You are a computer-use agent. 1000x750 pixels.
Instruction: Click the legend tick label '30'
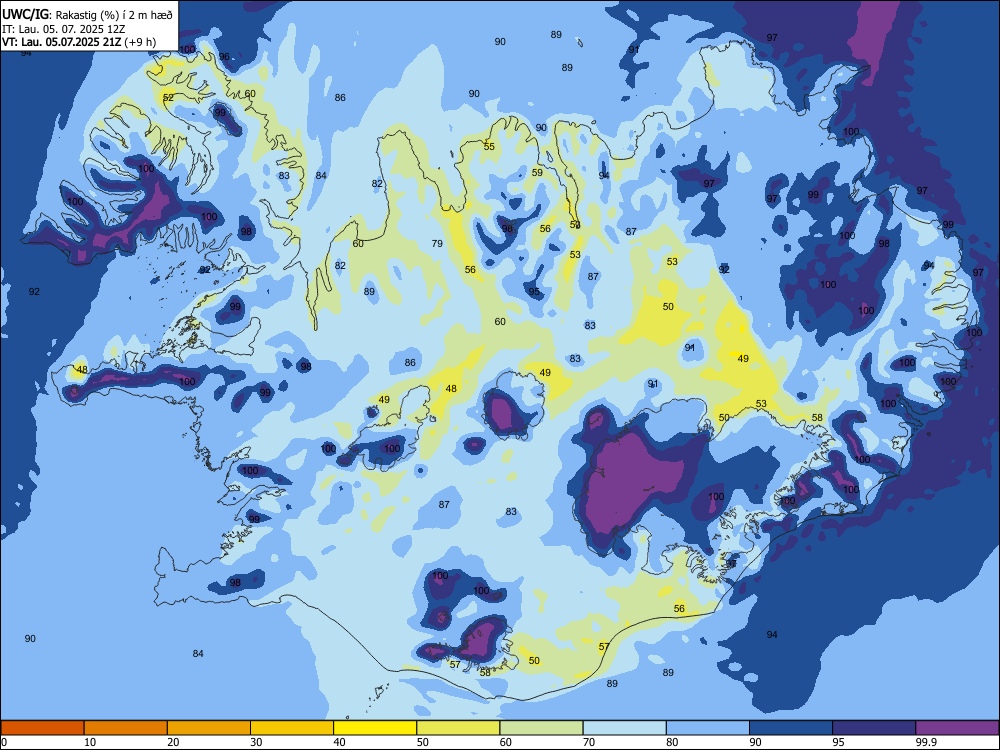tap(256, 742)
